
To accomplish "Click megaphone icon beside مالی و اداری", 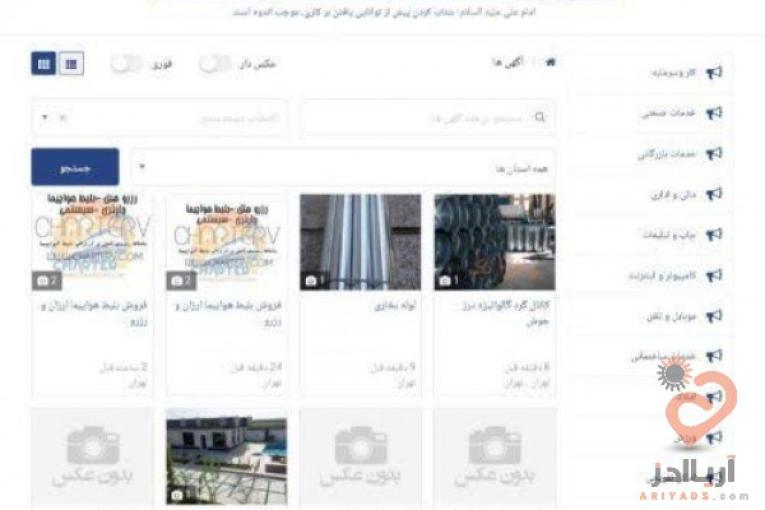I will coord(714,194).
